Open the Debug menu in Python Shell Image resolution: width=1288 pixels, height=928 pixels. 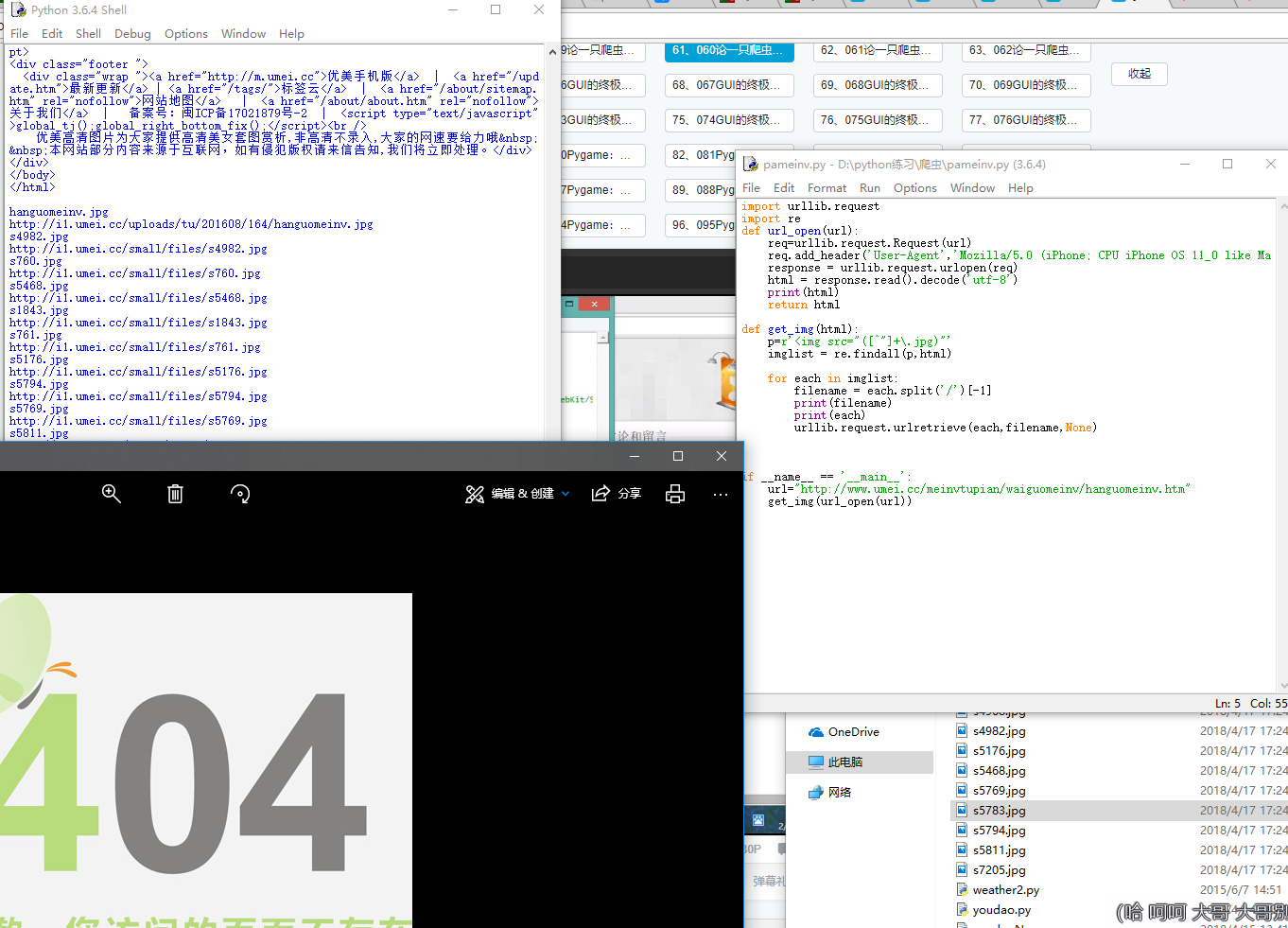132,34
